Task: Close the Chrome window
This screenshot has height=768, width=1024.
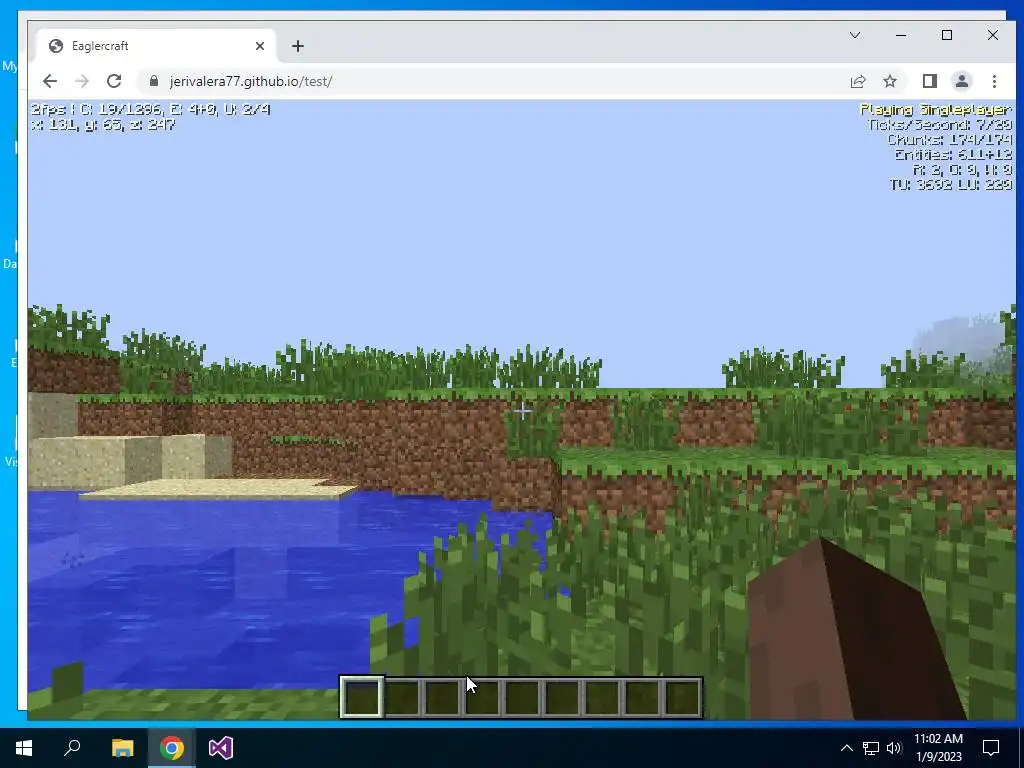Action: click(993, 35)
